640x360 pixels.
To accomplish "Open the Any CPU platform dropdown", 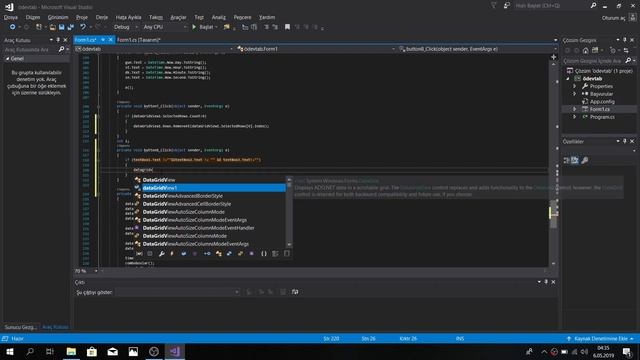I will [164, 27].
